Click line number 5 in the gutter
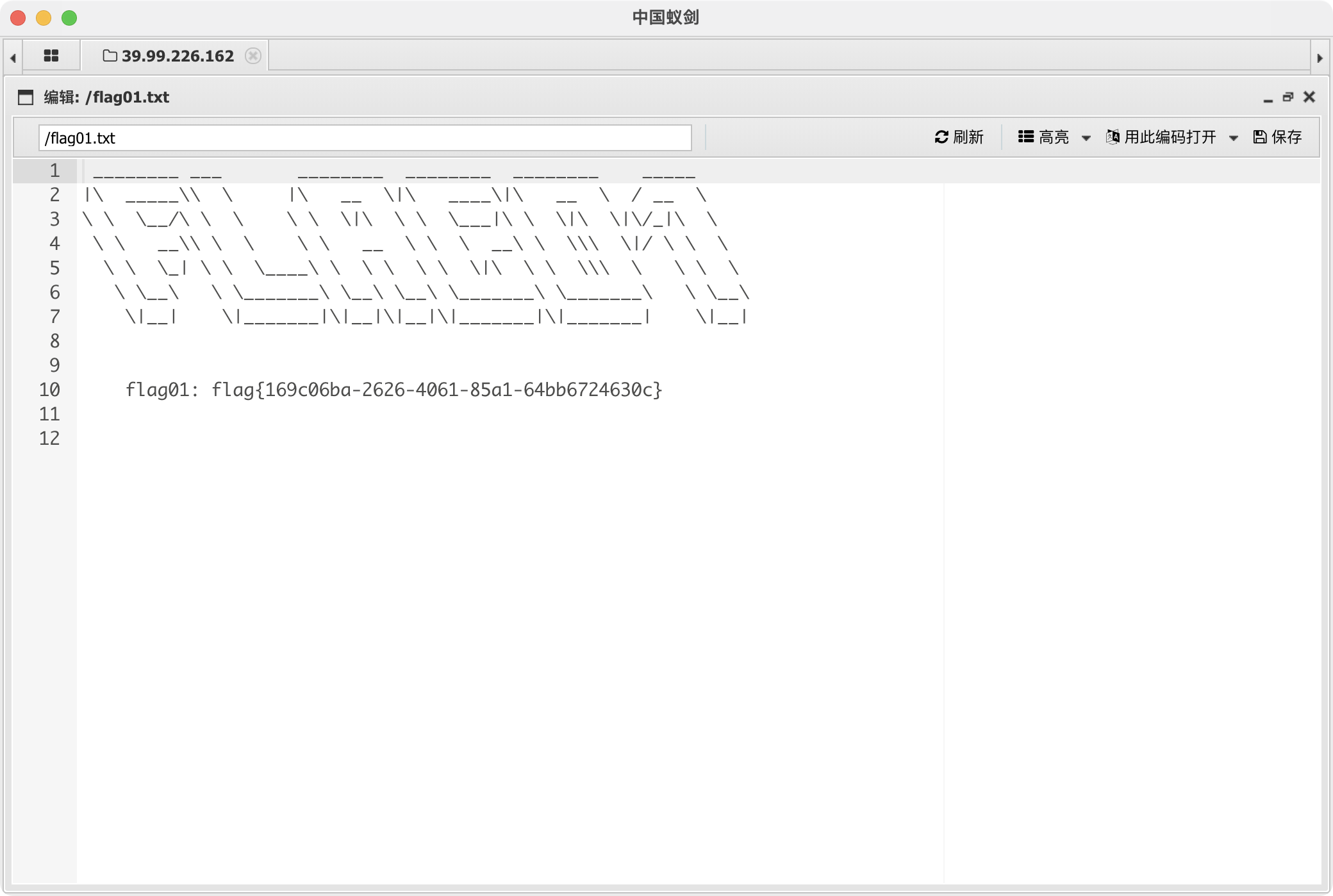Image resolution: width=1333 pixels, height=896 pixels. pos(54,268)
